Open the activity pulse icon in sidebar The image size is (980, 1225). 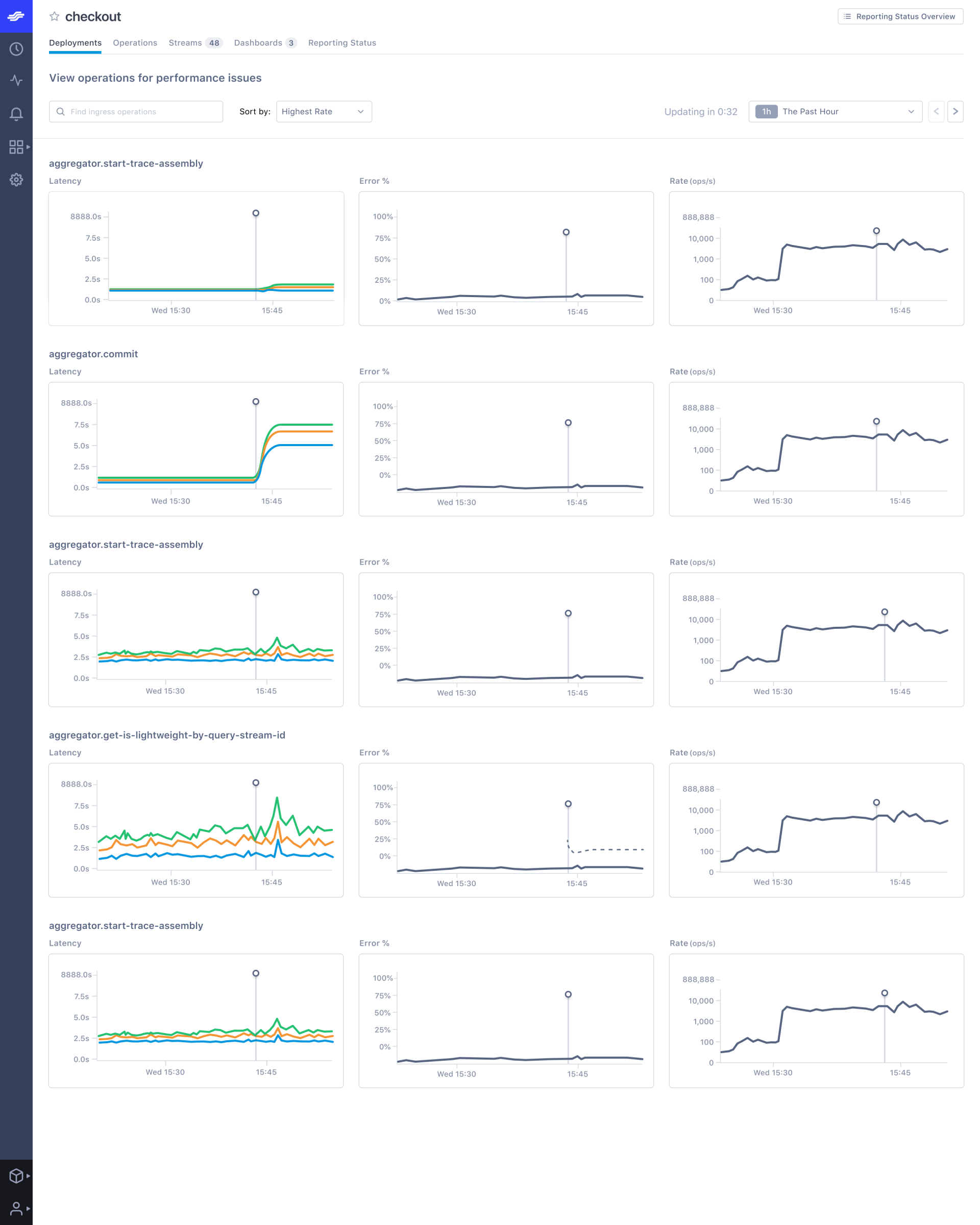pyautogui.click(x=16, y=81)
